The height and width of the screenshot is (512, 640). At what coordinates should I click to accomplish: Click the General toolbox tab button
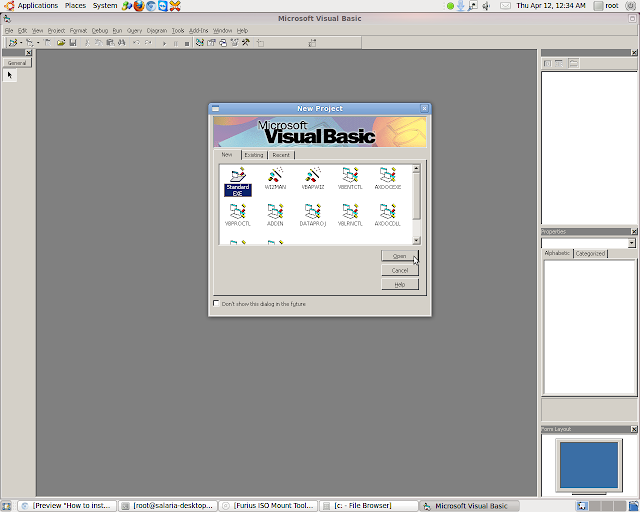[17, 63]
